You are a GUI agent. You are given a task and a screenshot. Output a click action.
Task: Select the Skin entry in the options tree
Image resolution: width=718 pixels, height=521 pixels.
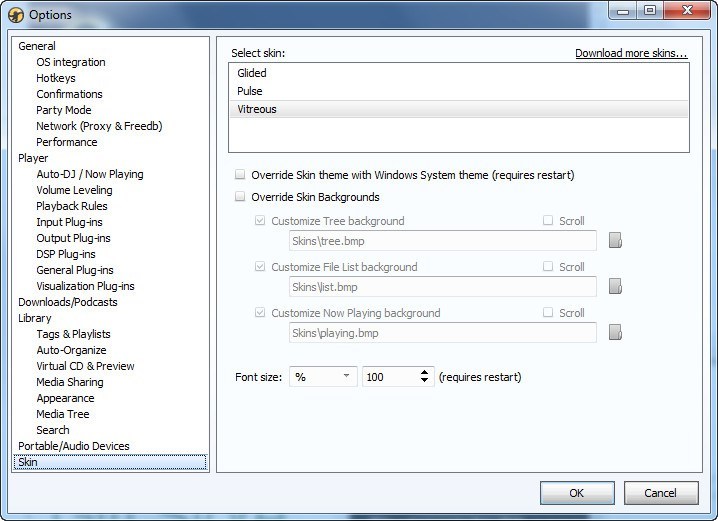click(110, 462)
